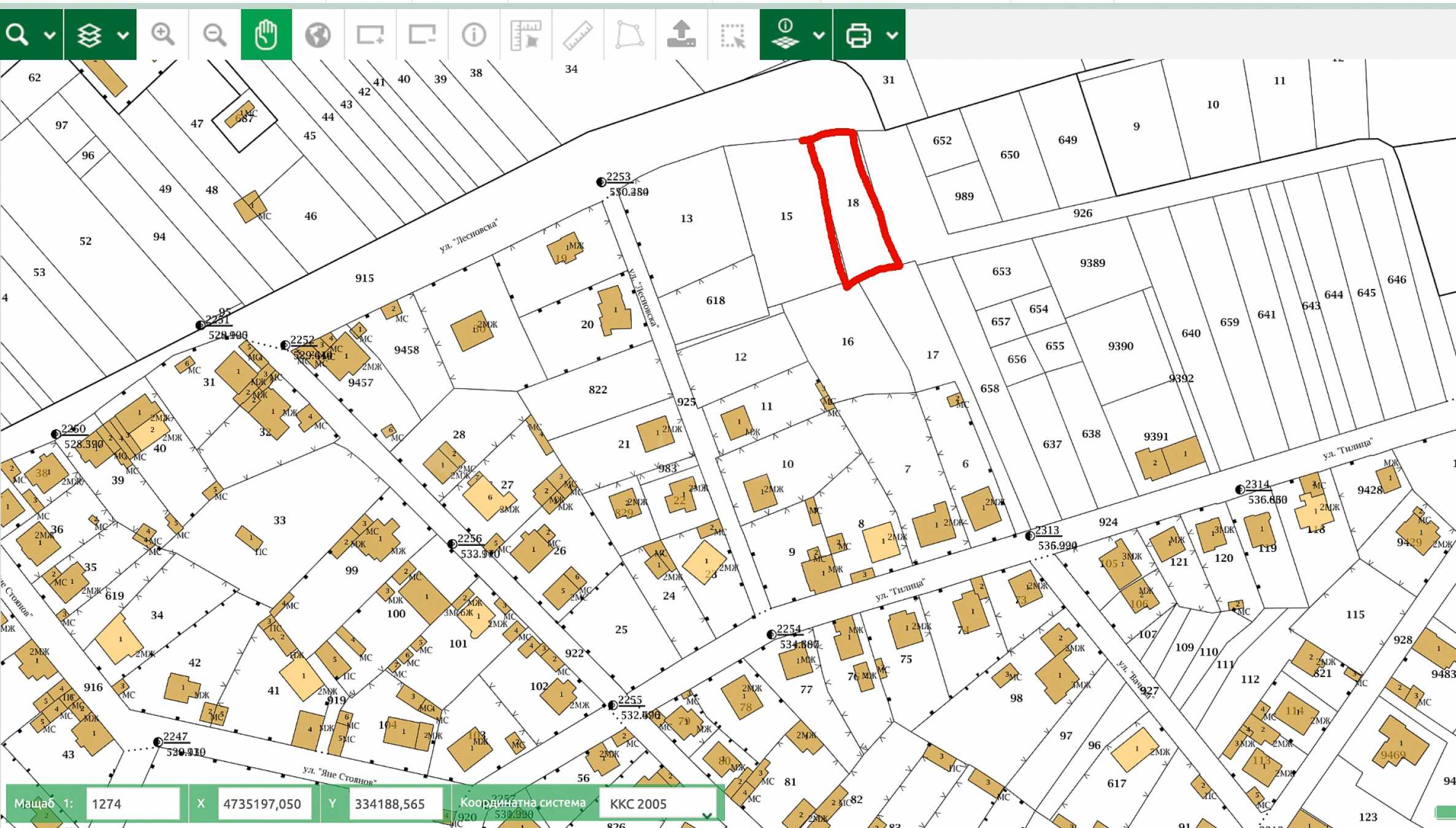Pick the polygon area measure tool

(x=629, y=34)
